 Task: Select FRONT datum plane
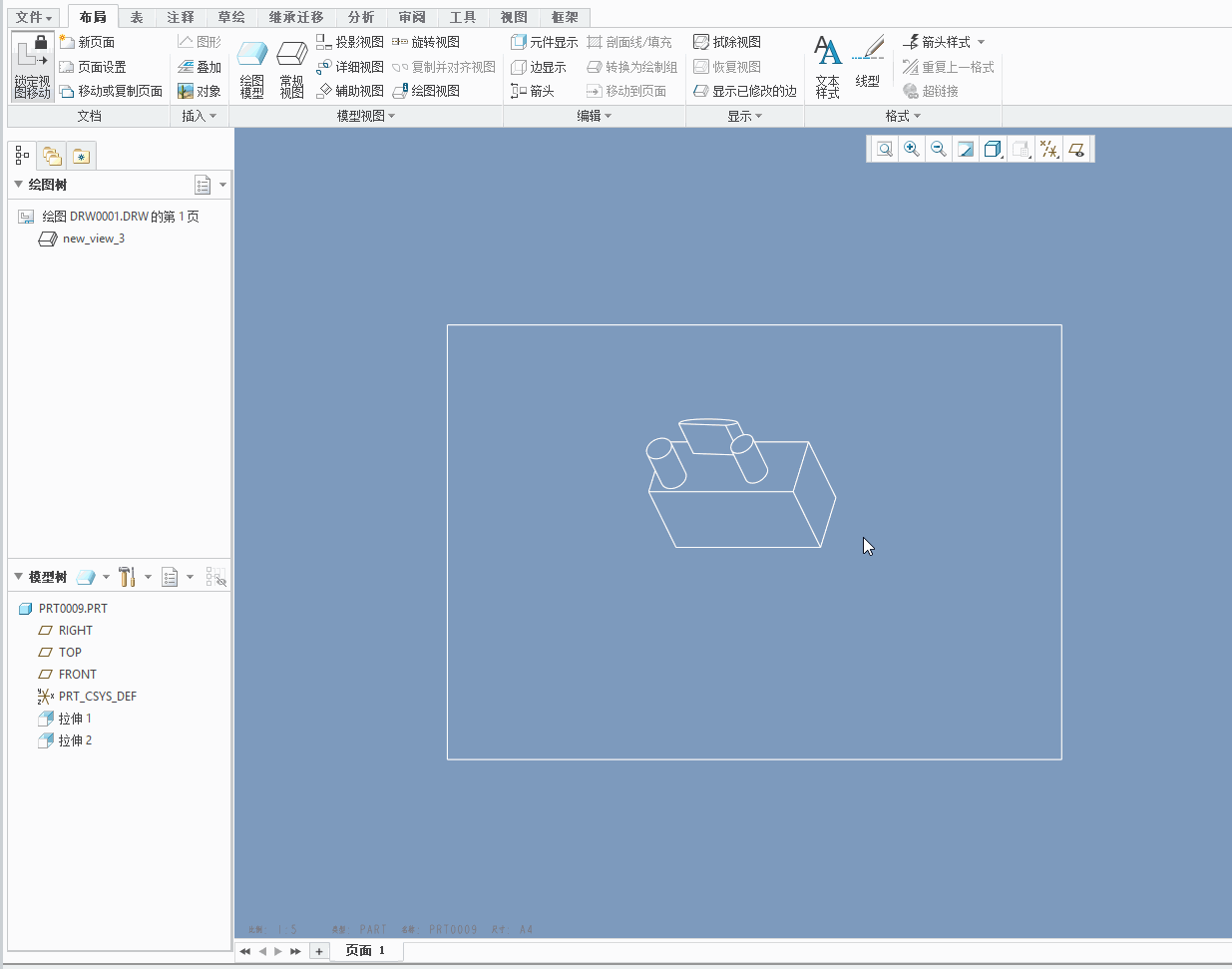pyautogui.click(x=67, y=675)
